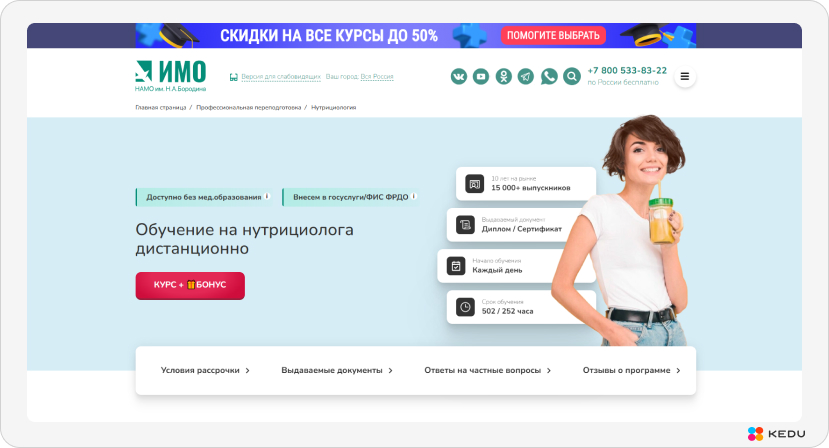Click the document icon on 'Диплом / Сертификат' card
829x448 pixels.
[465, 225]
